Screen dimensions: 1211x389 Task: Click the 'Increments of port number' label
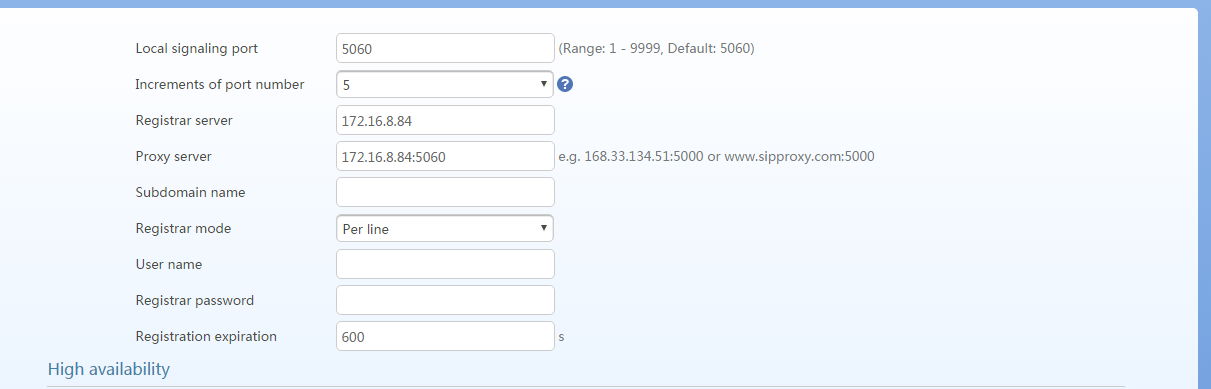[220, 84]
